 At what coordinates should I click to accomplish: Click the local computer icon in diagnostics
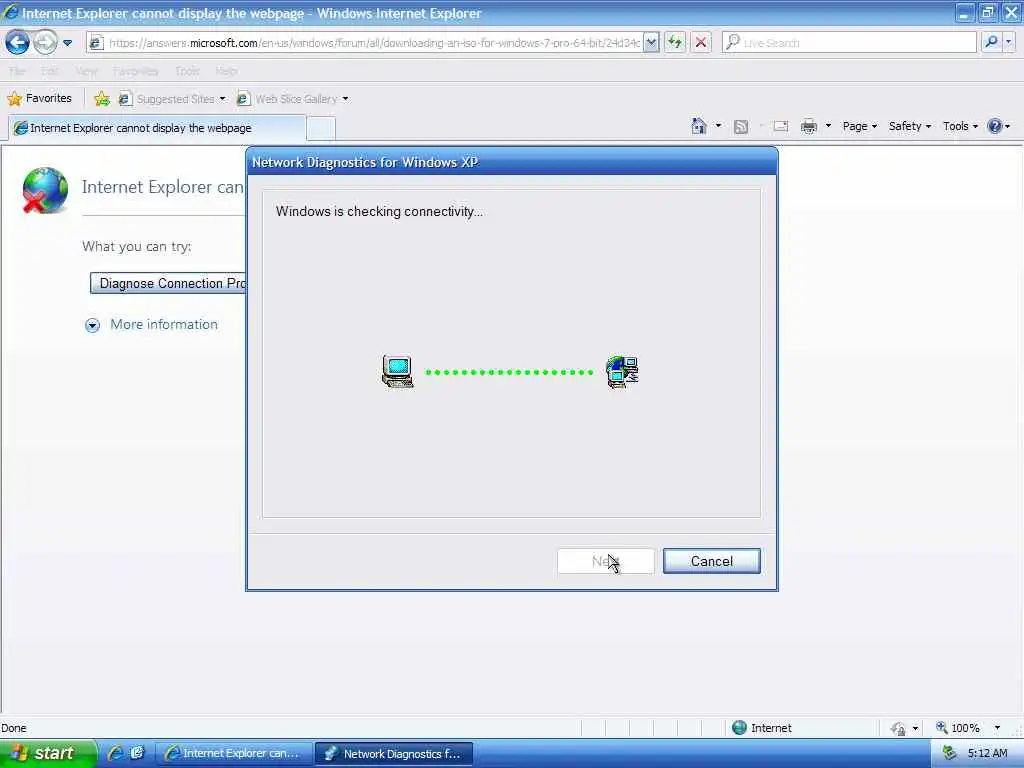coord(398,372)
